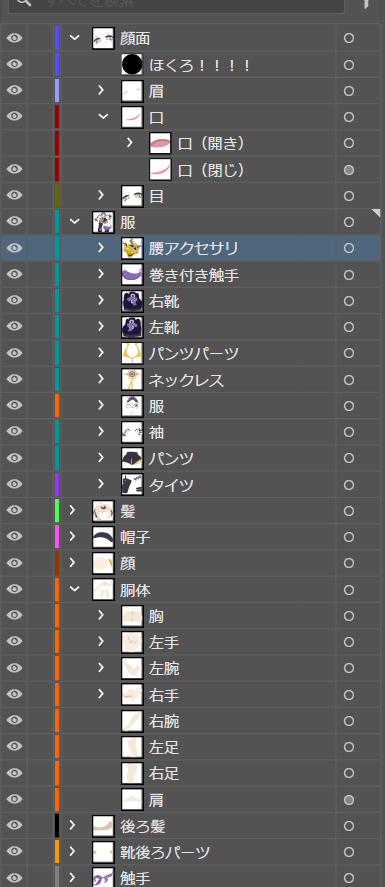Image resolution: width=385 pixels, height=887 pixels.
Task: Click the 左靴 layer thumbnail
Action: (x=132, y=327)
